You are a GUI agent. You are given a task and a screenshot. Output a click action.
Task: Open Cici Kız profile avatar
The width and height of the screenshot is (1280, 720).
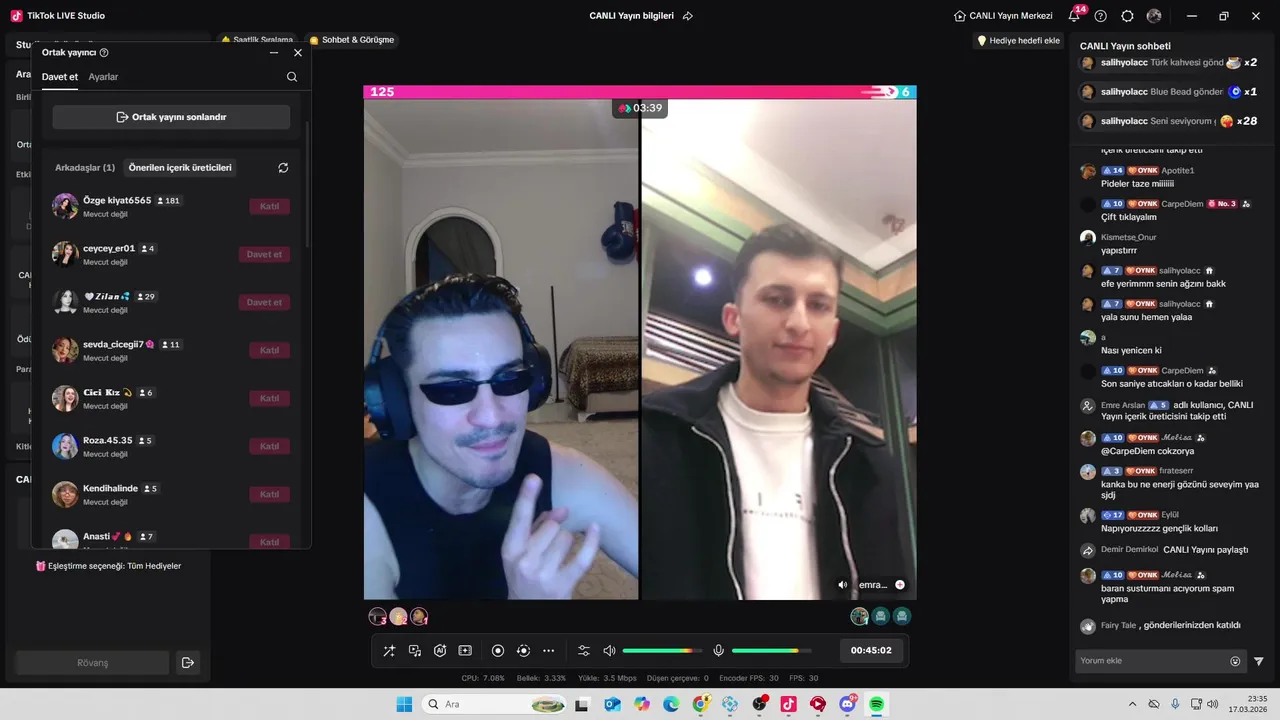tap(65, 398)
